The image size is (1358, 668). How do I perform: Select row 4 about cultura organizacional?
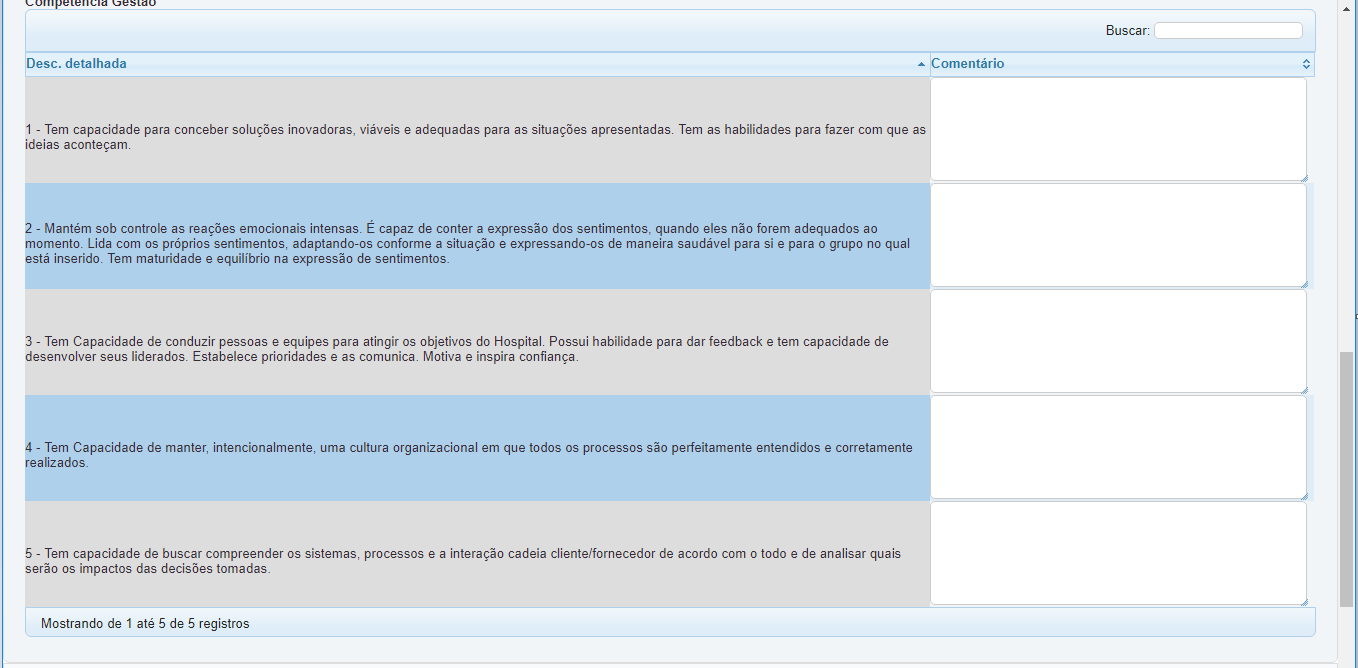point(476,455)
